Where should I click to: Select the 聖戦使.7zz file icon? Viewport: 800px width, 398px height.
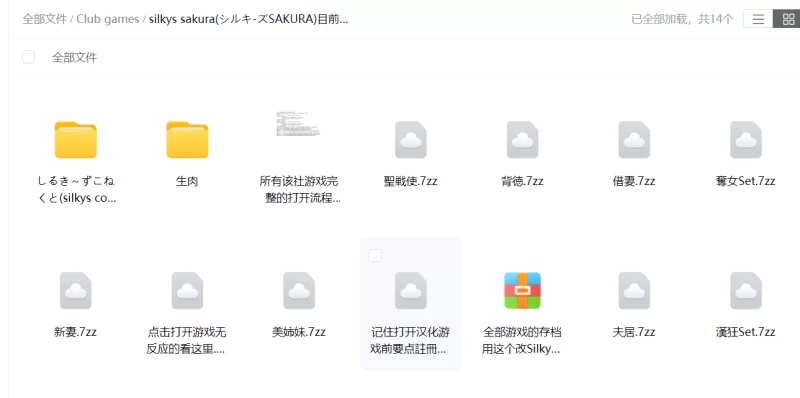(x=411, y=139)
